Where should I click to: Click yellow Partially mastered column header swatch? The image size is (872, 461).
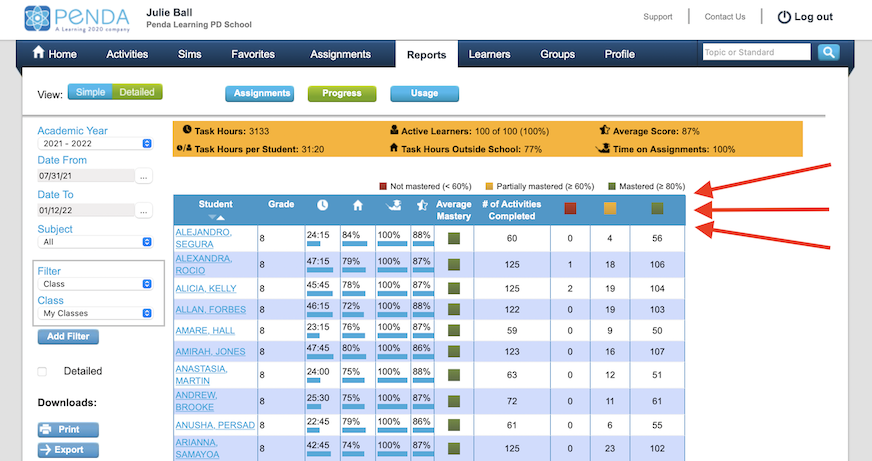[610, 209]
